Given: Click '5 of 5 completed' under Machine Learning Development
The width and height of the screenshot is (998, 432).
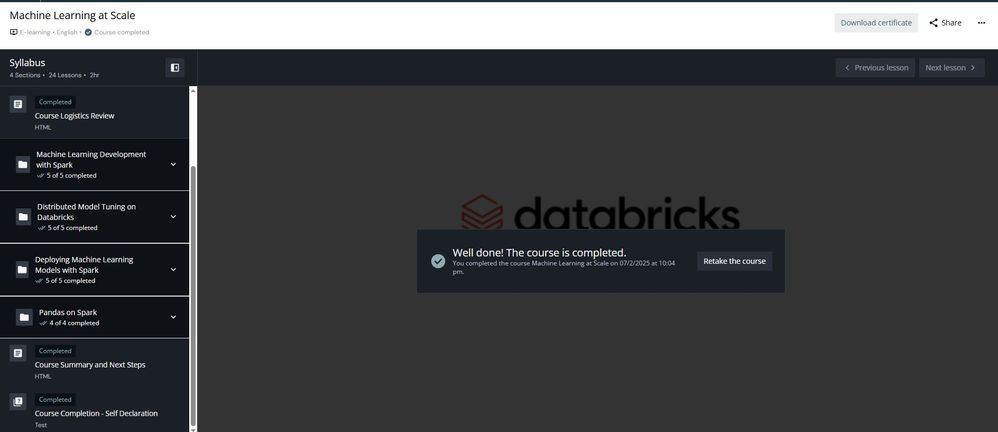Looking at the screenshot, I should point(71,175).
